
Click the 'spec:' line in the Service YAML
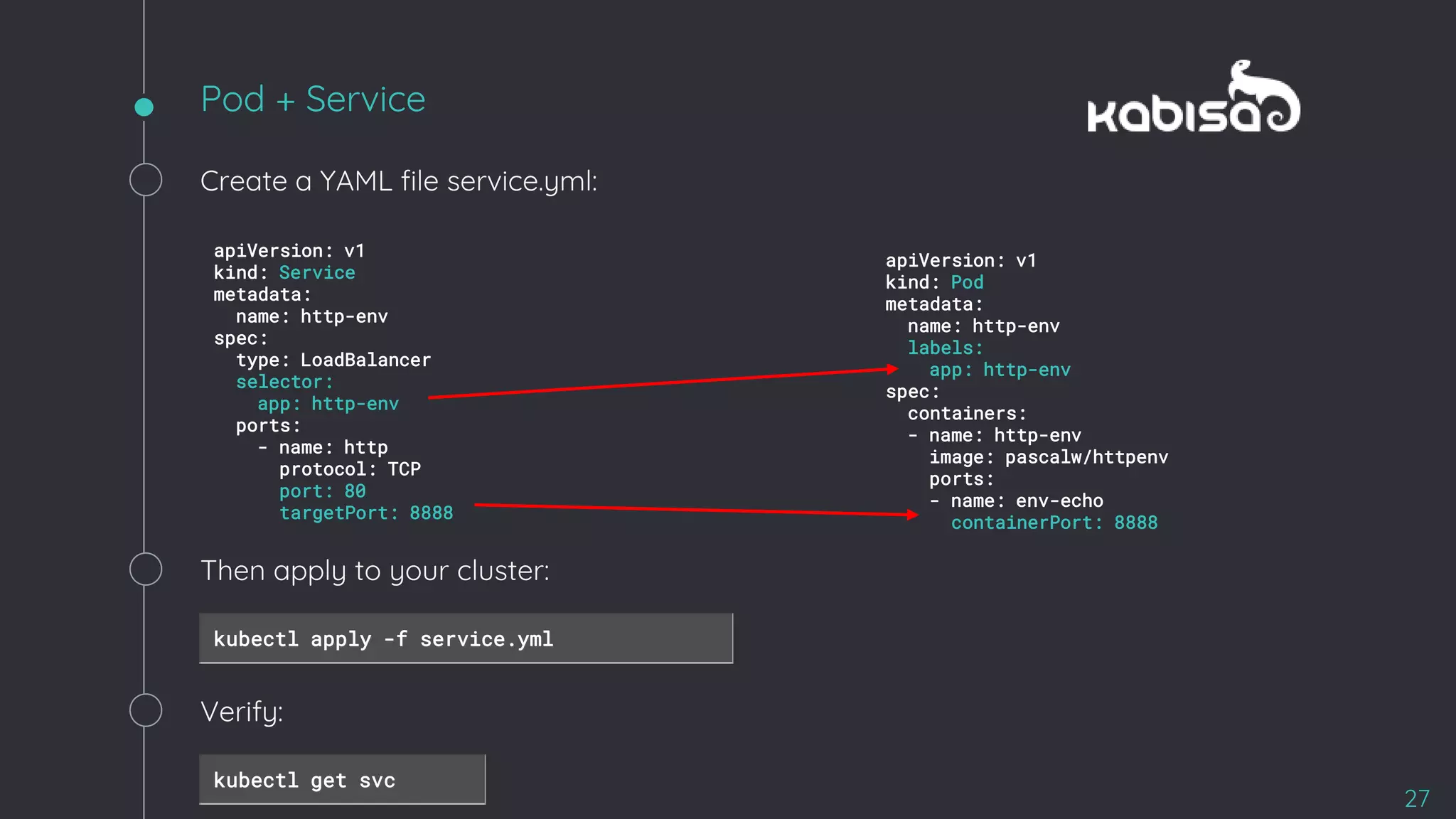point(241,338)
